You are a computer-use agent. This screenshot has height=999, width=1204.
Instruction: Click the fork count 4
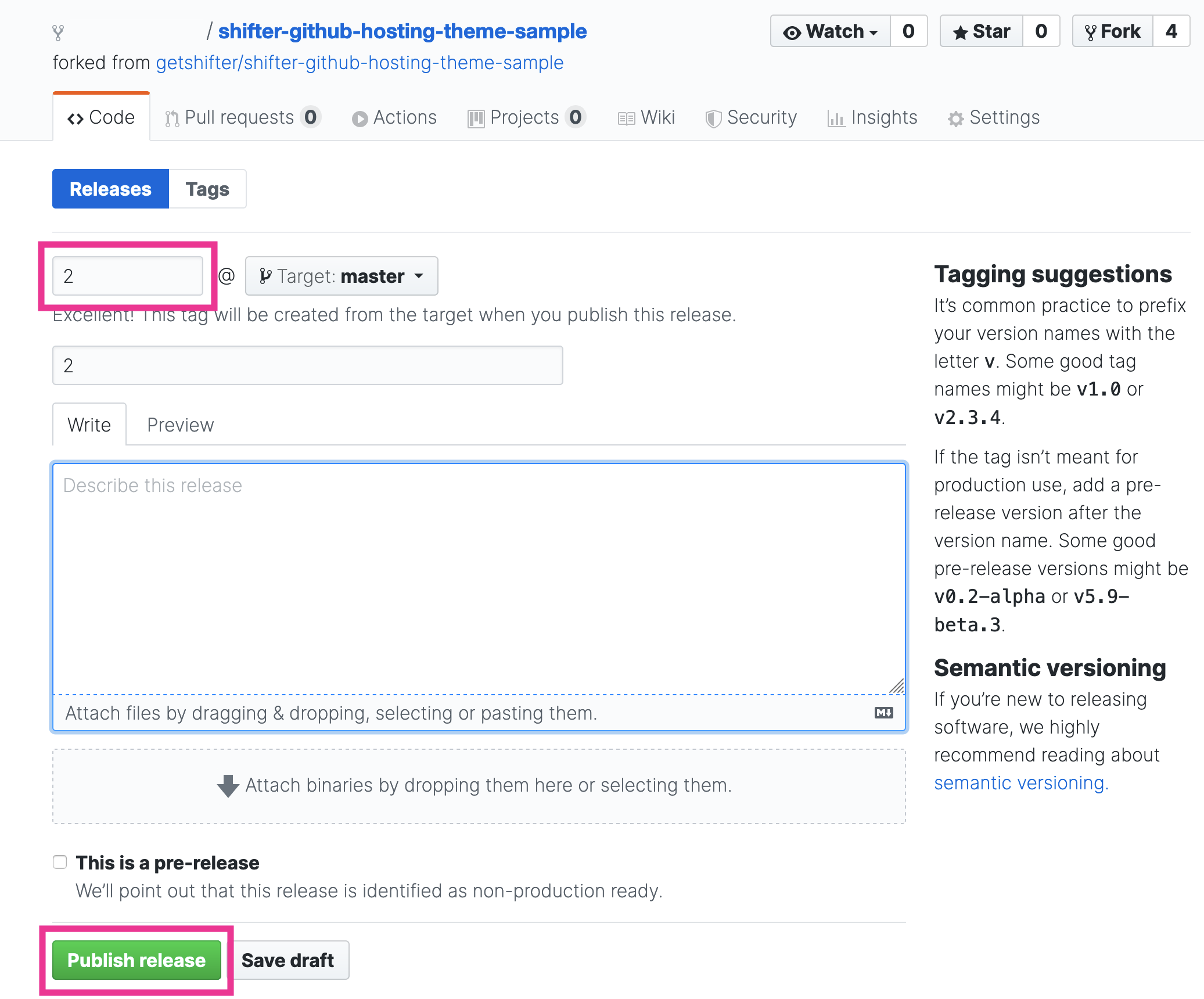click(1171, 31)
